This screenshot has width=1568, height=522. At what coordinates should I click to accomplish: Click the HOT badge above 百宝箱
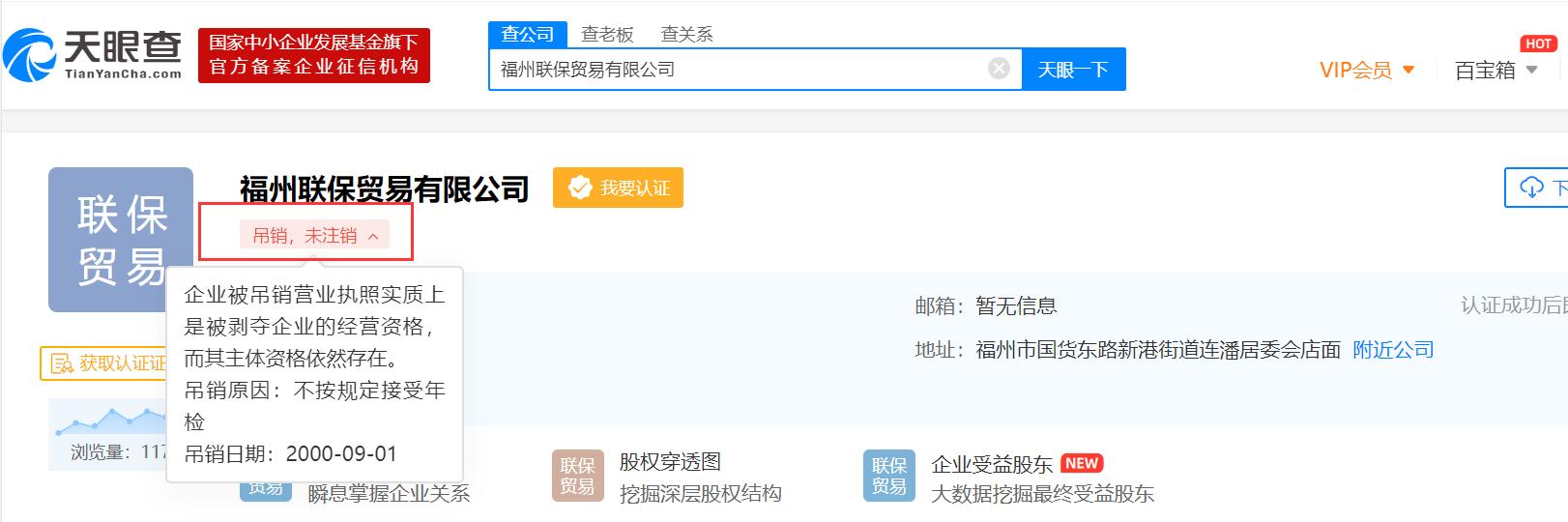[1537, 43]
